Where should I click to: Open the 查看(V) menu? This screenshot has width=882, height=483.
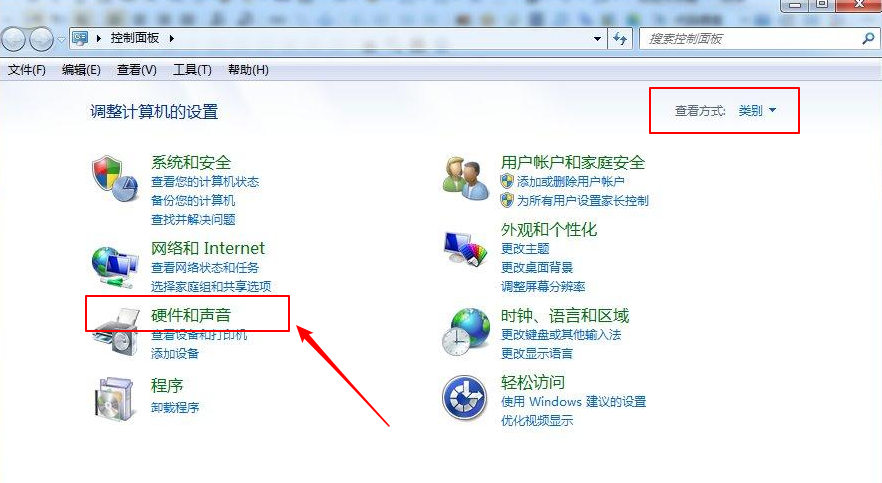pyautogui.click(x=137, y=70)
